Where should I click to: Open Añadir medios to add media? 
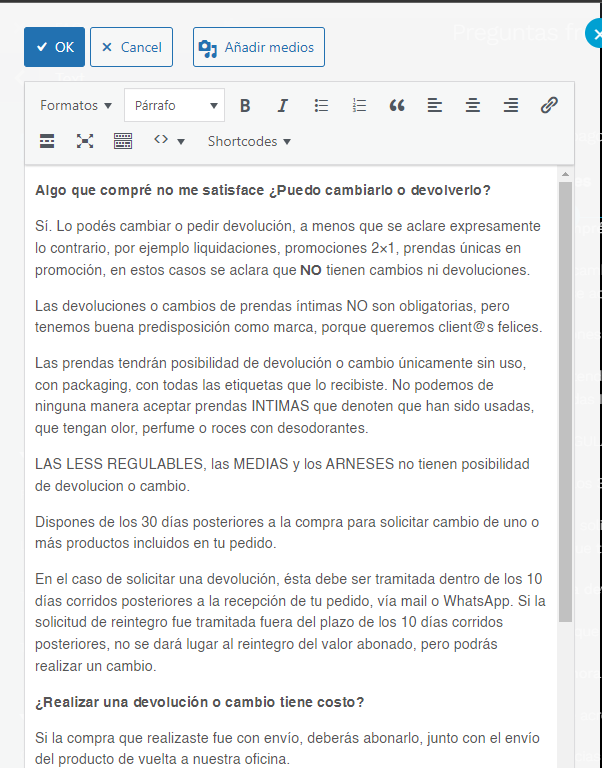(x=259, y=47)
